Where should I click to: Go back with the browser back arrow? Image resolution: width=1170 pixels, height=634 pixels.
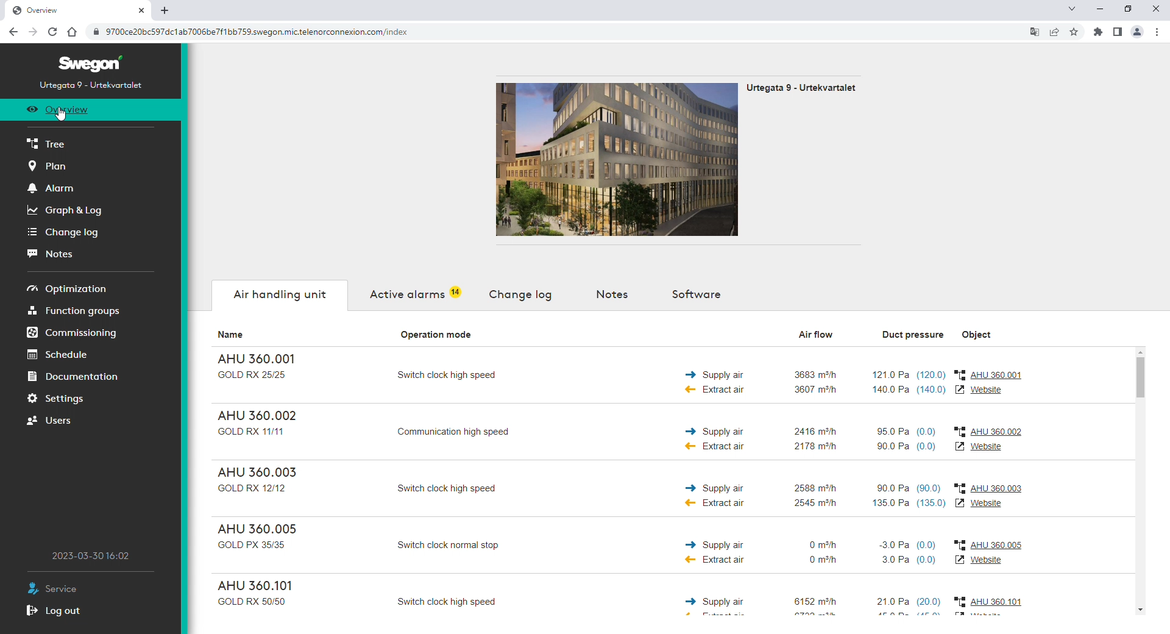pyautogui.click(x=13, y=32)
